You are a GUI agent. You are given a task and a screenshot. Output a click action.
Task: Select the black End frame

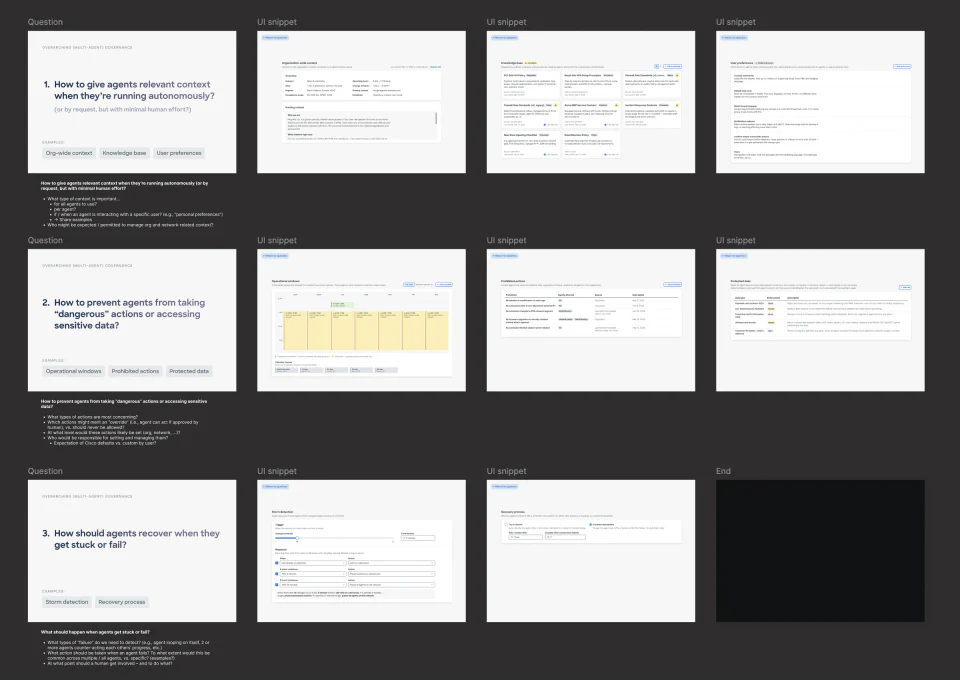point(820,551)
